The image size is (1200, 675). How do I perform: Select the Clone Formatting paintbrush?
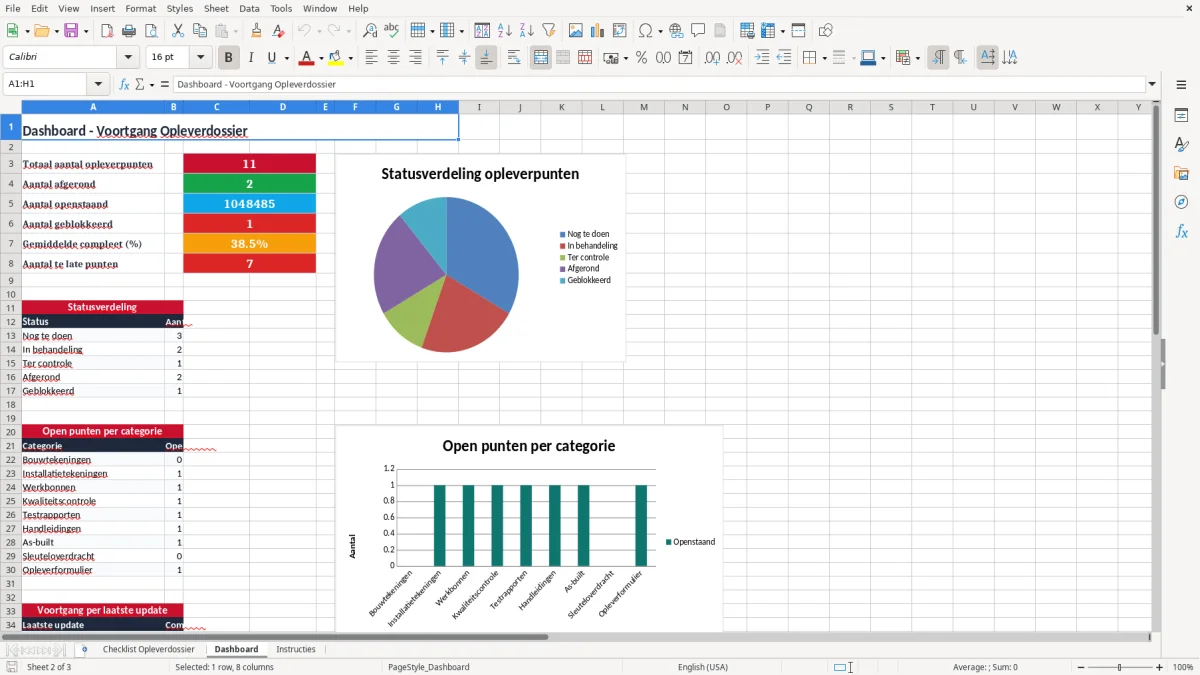coord(257,31)
